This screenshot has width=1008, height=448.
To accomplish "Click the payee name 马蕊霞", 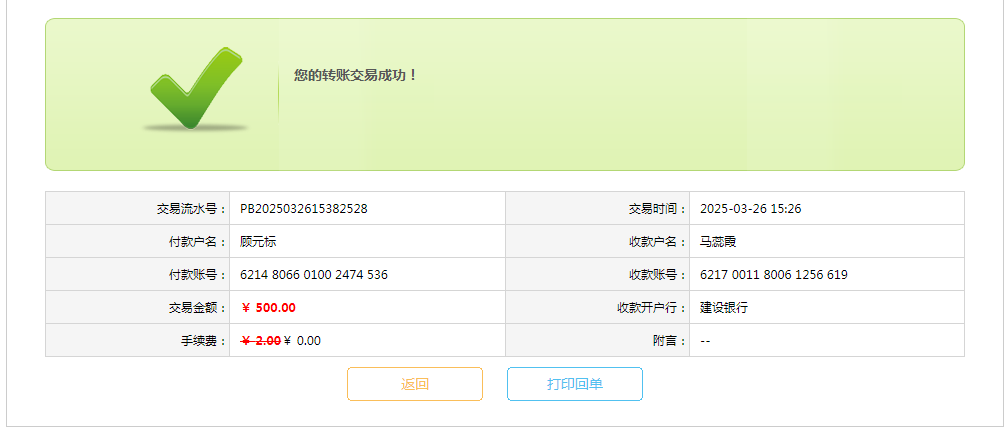I will [x=718, y=242].
